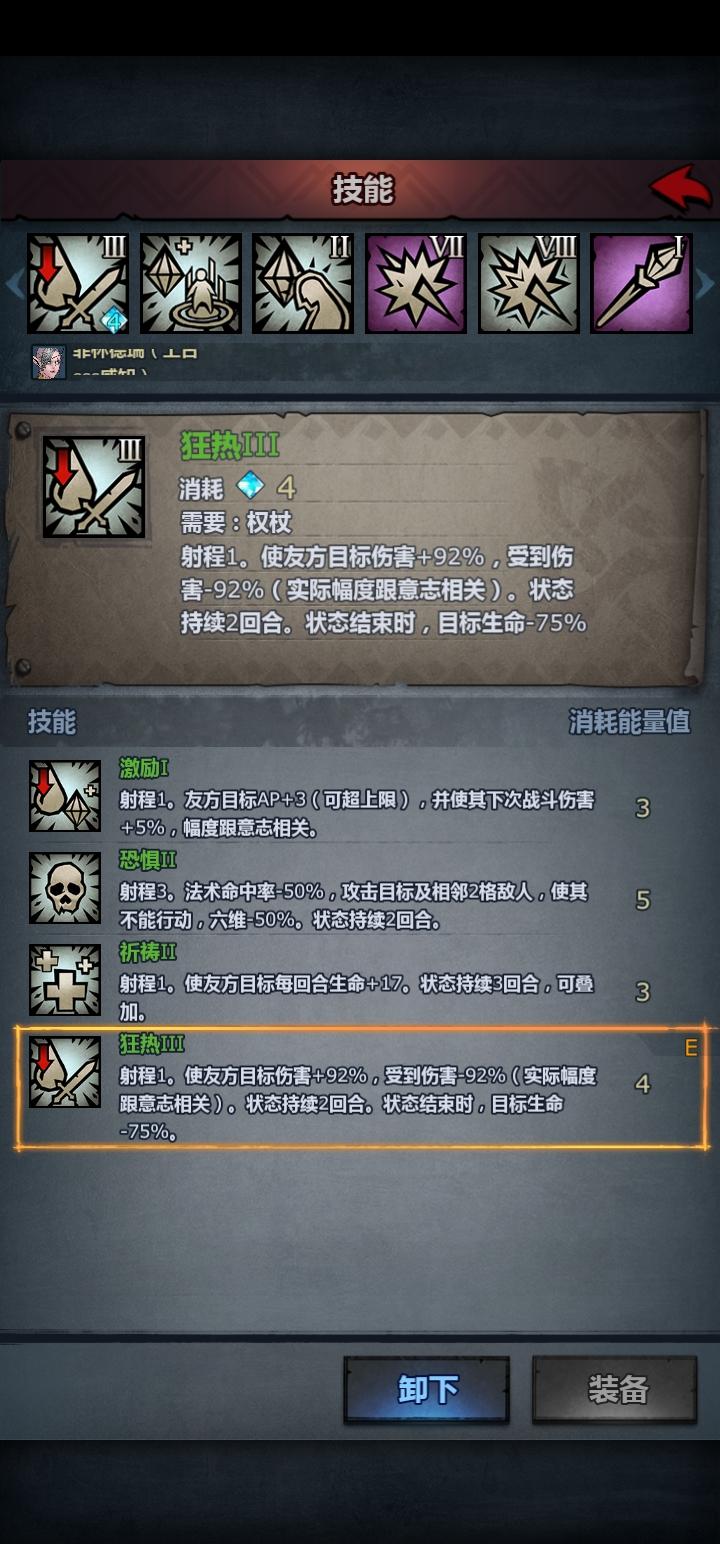Tap the 狂热III icon in skill list
This screenshot has width=720, height=1544.
[65, 1072]
